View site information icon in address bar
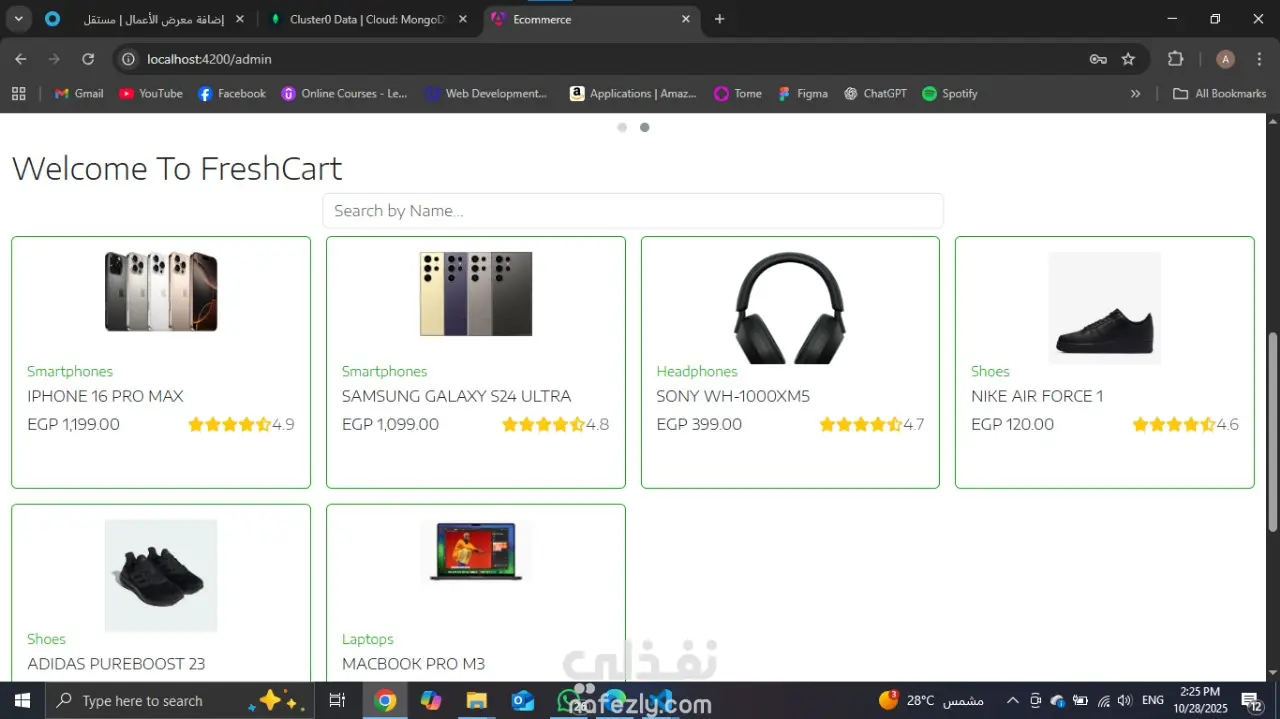 pos(128,59)
